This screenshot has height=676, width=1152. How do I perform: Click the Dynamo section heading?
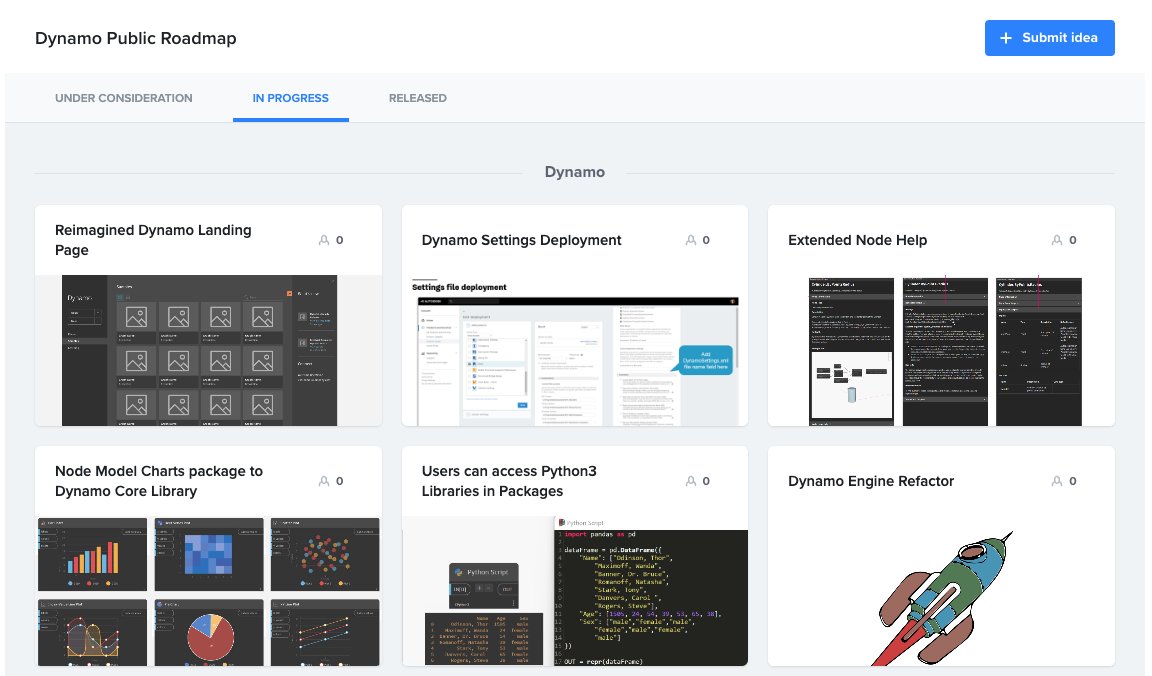click(575, 172)
